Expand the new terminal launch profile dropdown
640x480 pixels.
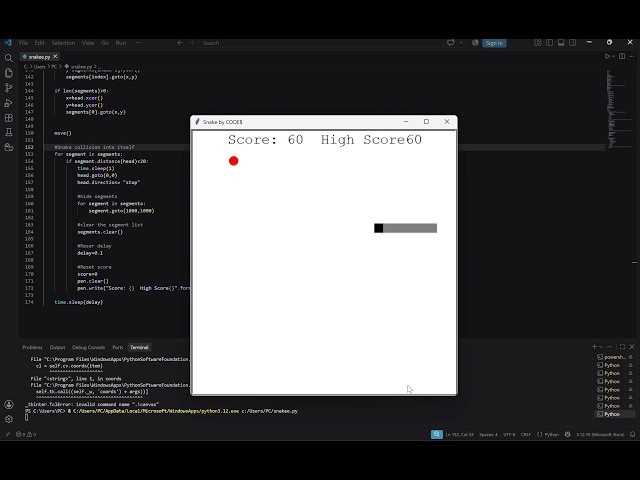point(601,347)
